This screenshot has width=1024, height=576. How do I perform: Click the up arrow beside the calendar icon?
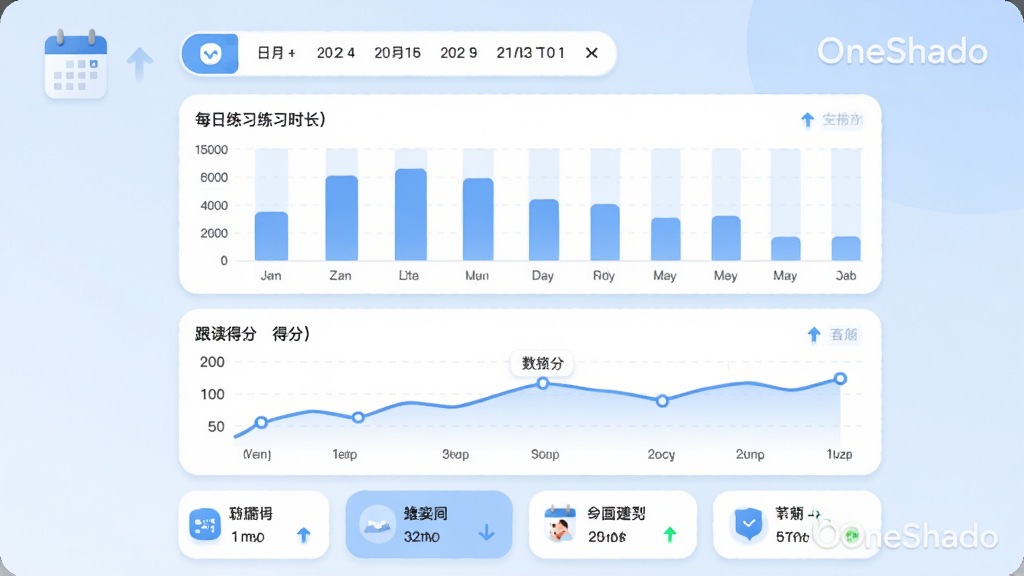tap(139, 64)
